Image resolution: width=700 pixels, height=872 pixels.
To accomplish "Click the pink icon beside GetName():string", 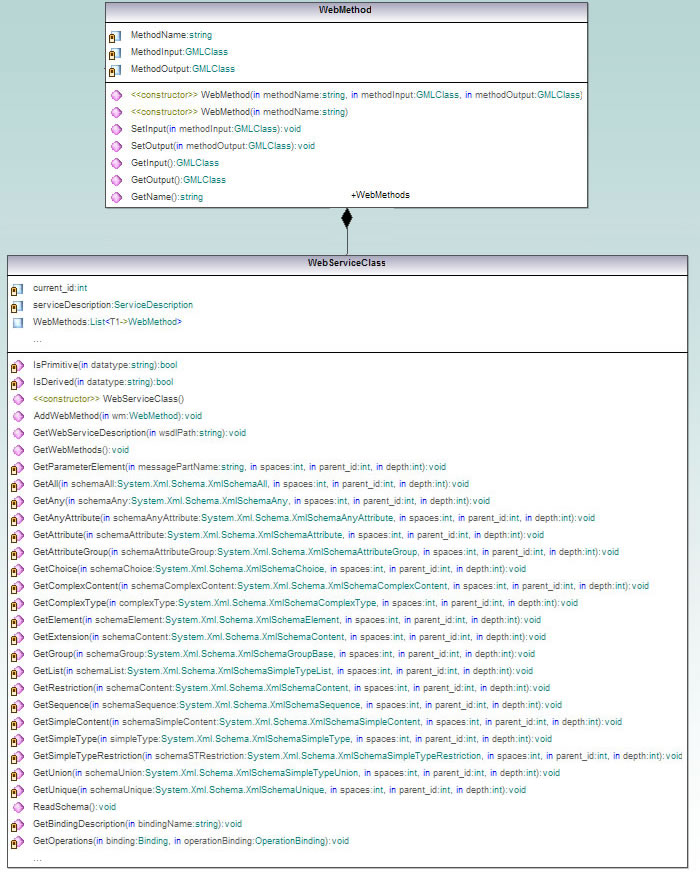I will pyautogui.click(x=116, y=197).
